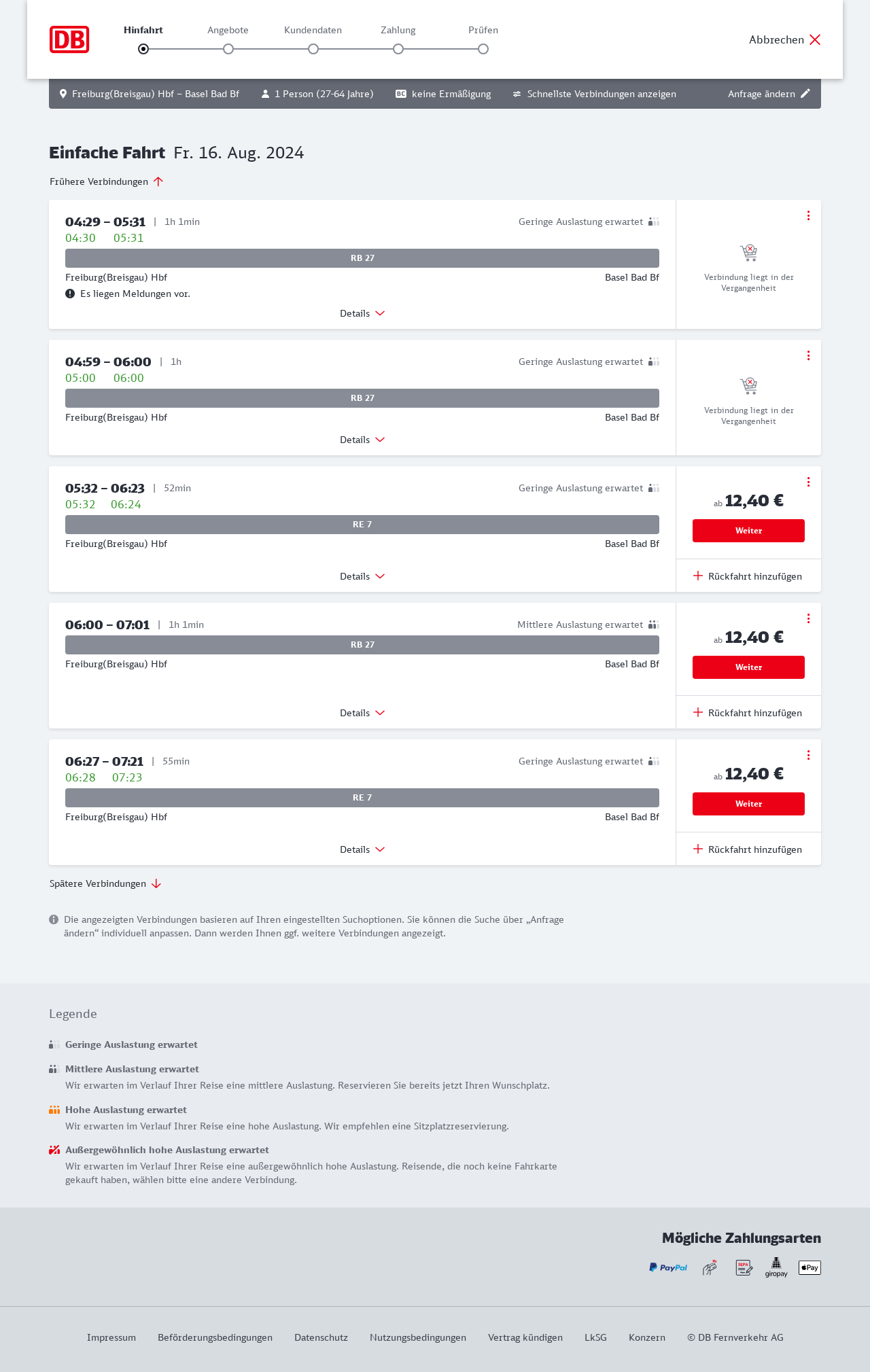This screenshot has height=1372, width=870.
Task: Select the Hinfahrt step circle
Action: tap(143, 49)
